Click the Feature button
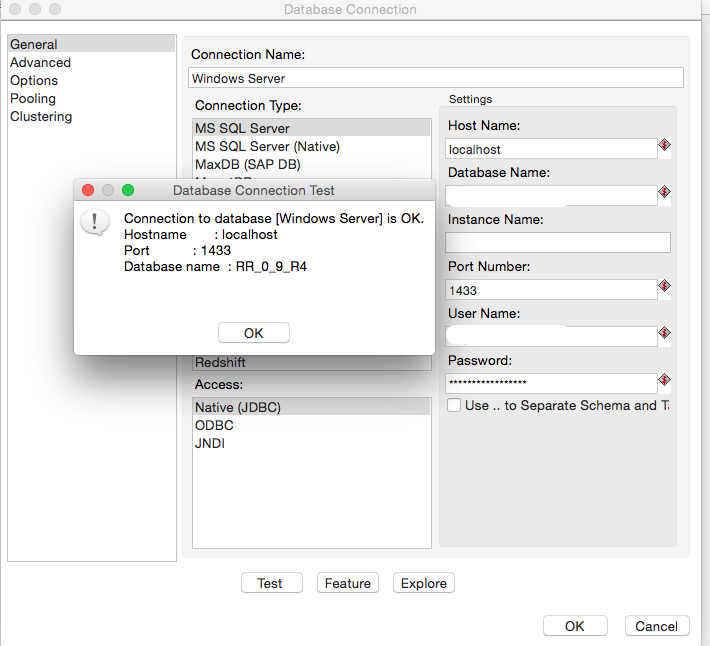Screen dimensions: 710x646 [348, 583]
